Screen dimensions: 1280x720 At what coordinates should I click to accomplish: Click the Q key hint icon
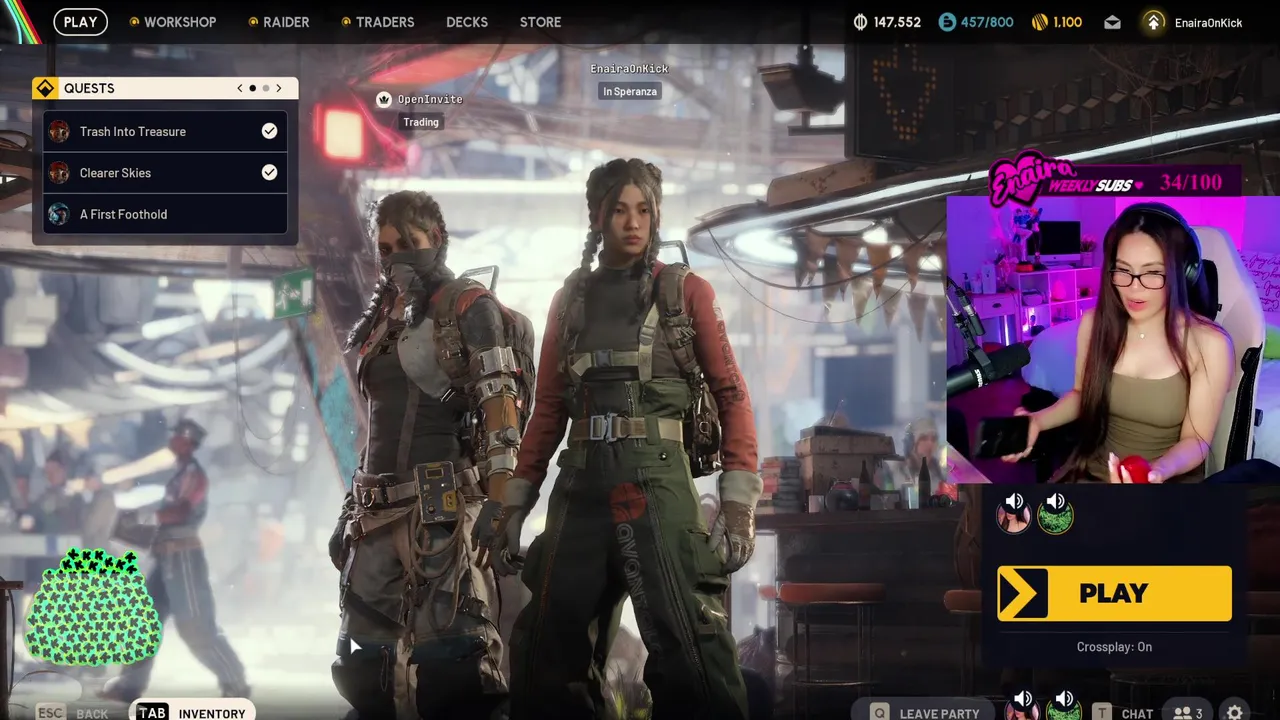pos(880,713)
